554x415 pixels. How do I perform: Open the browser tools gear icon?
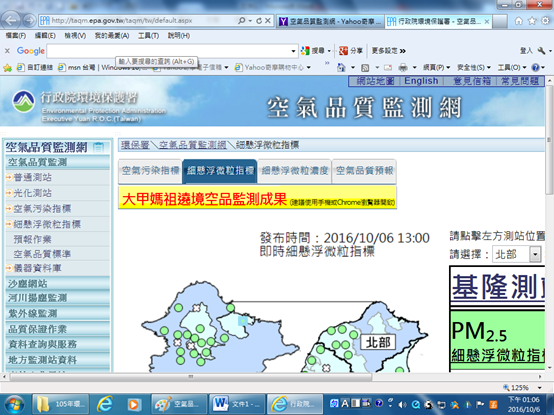[546, 21]
